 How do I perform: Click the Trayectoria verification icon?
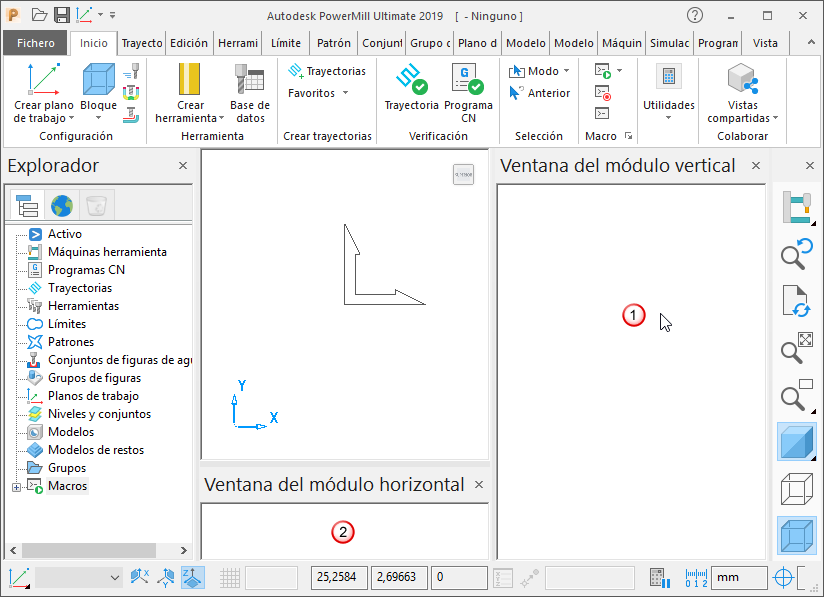tap(411, 79)
